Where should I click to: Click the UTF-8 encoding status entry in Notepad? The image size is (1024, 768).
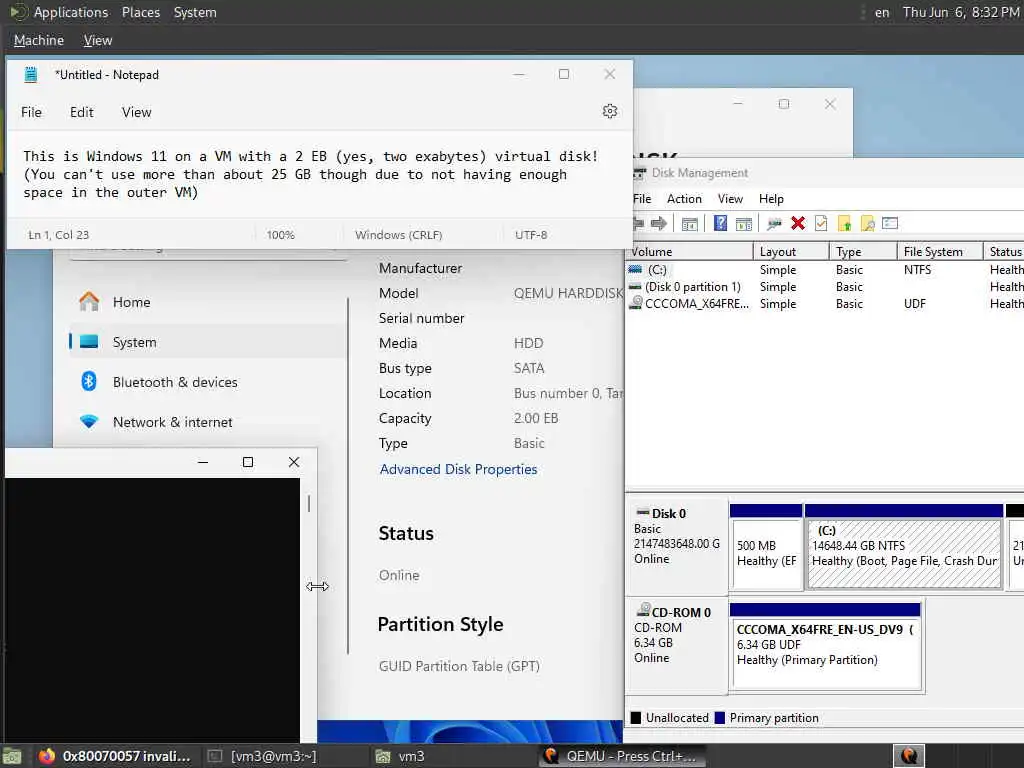[531, 234]
